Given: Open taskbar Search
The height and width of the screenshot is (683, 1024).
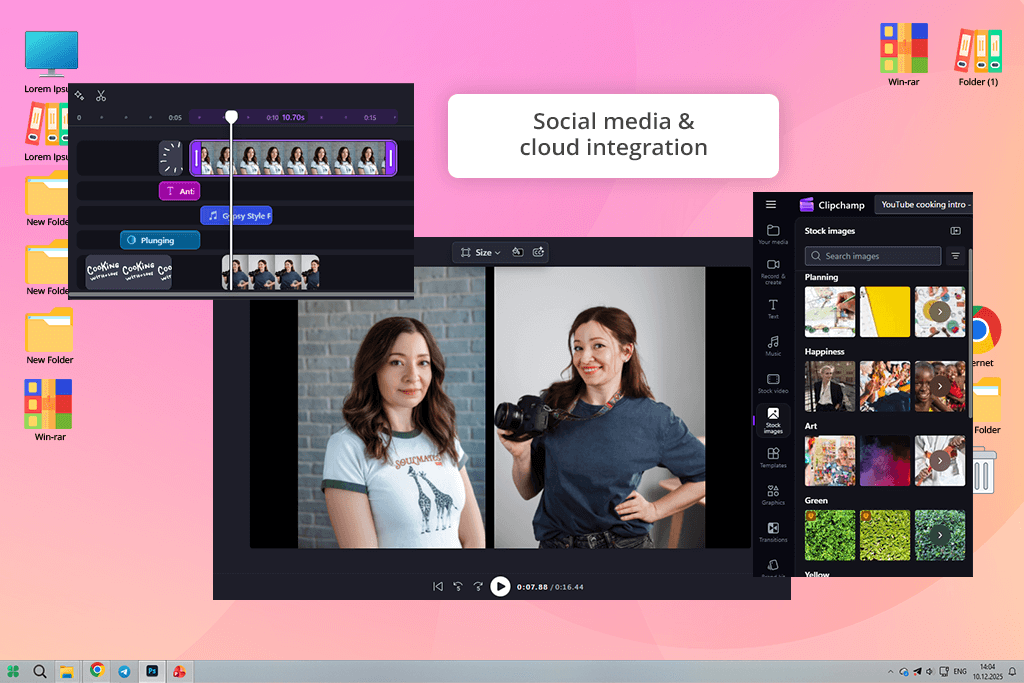Looking at the screenshot, I should pyautogui.click(x=40, y=671).
